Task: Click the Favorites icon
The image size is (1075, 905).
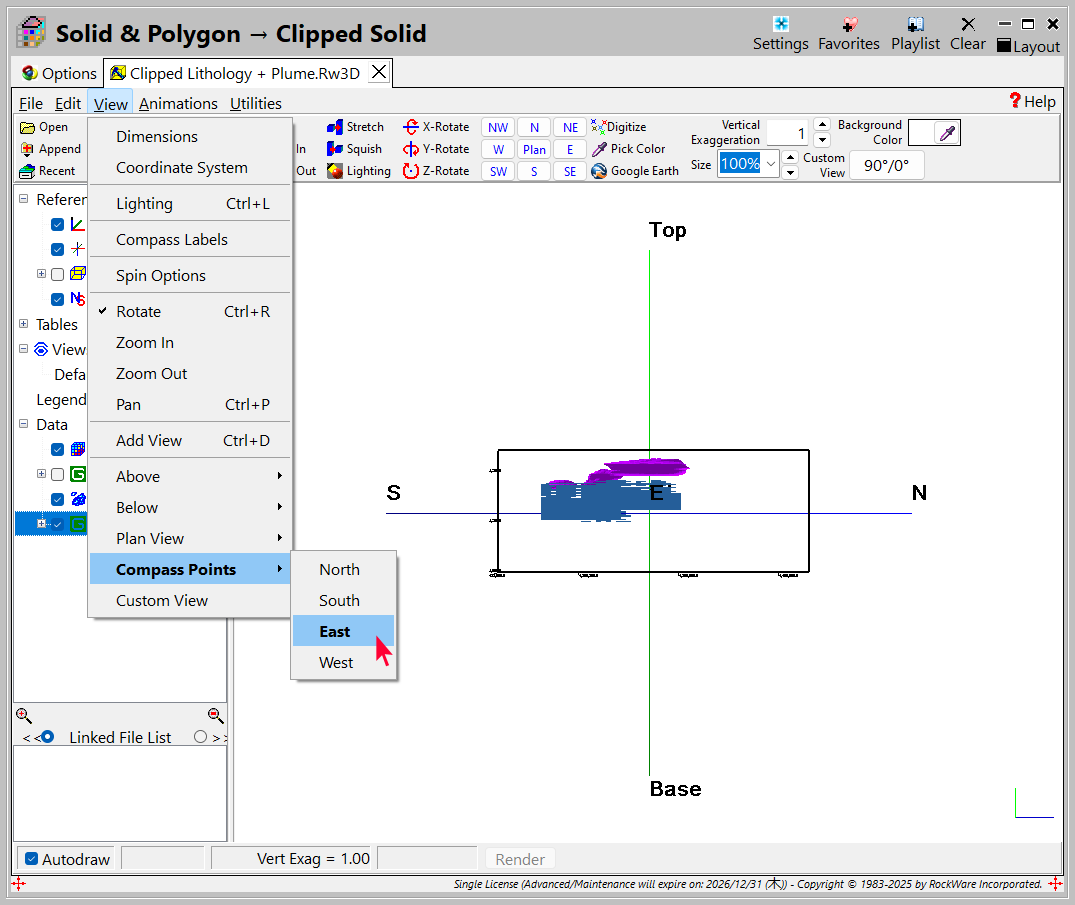Action: pyautogui.click(x=849, y=25)
